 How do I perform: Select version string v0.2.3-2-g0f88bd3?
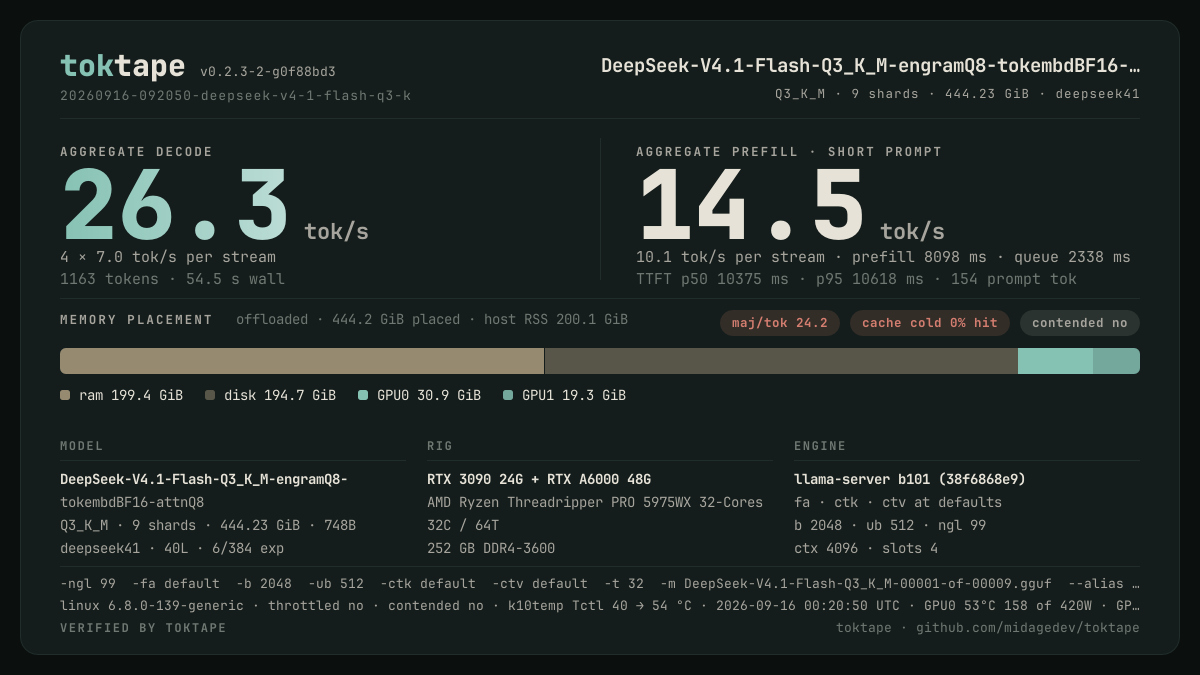point(268,72)
